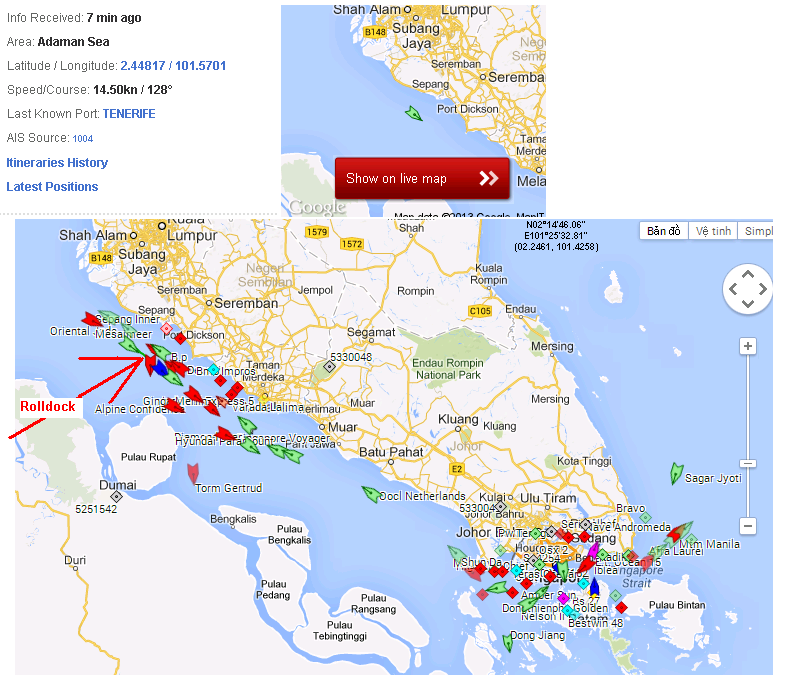Click the Bravo green diamond marker
The image size is (795, 679).
click(645, 518)
